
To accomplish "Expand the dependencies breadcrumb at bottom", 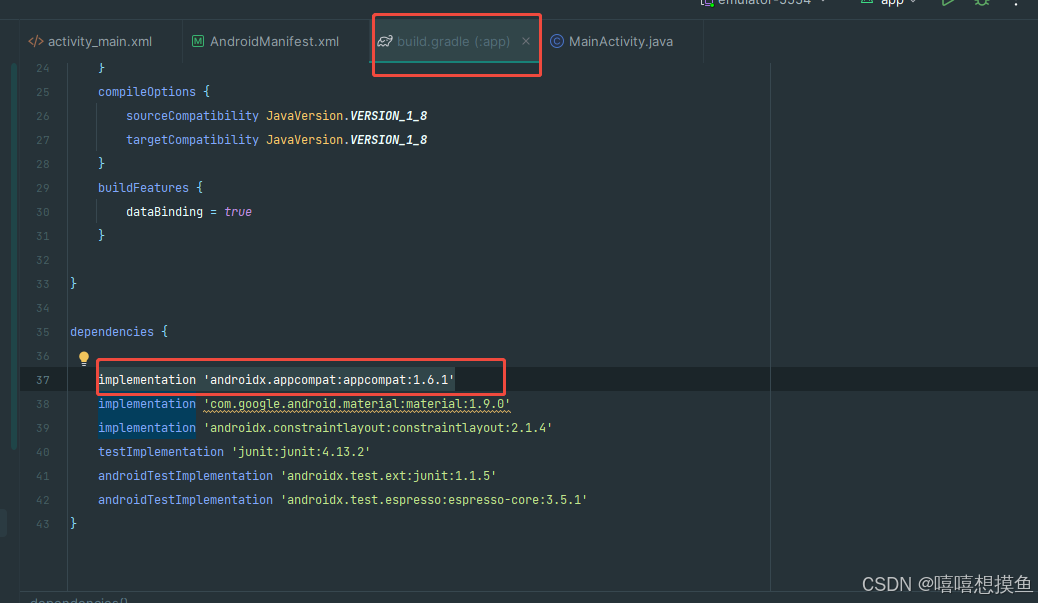I will click(x=78, y=598).
